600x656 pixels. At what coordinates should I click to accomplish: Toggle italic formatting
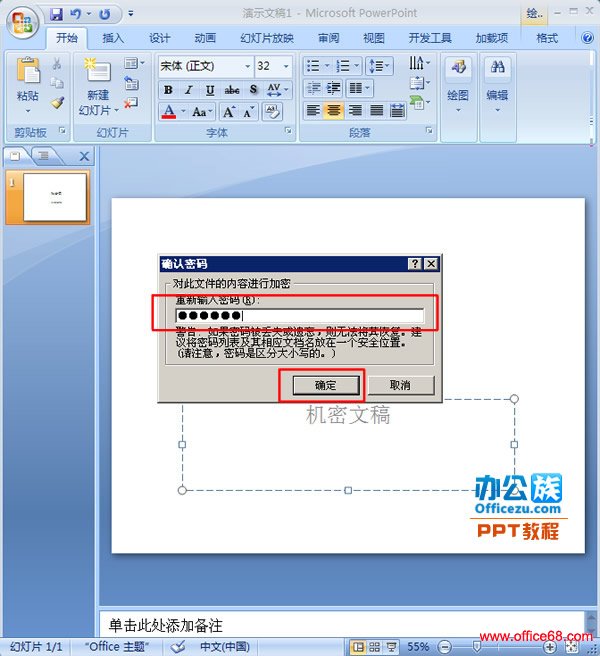click(x=189, y=90)
